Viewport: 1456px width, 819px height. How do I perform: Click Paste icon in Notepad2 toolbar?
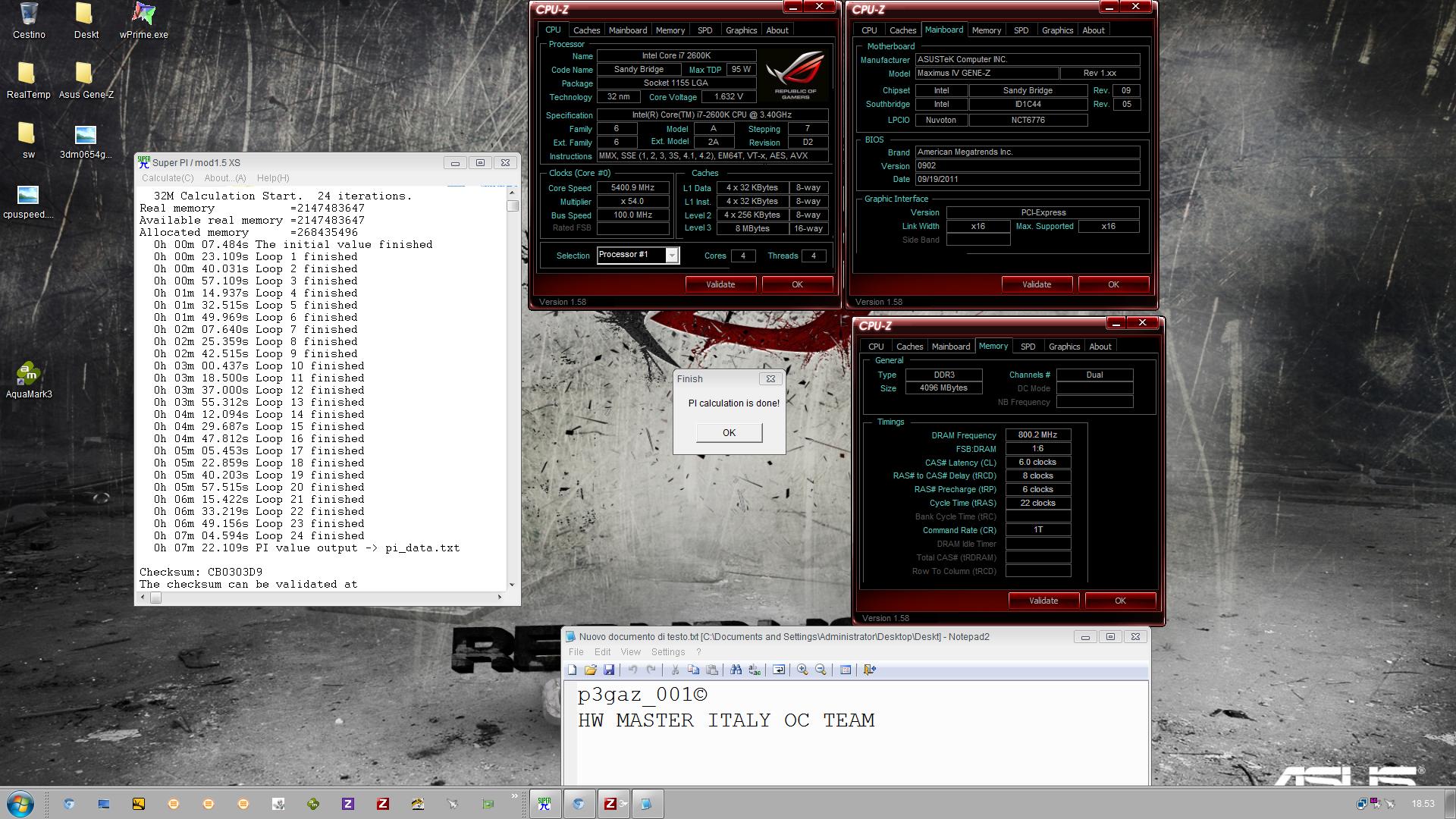click(711, 670)
